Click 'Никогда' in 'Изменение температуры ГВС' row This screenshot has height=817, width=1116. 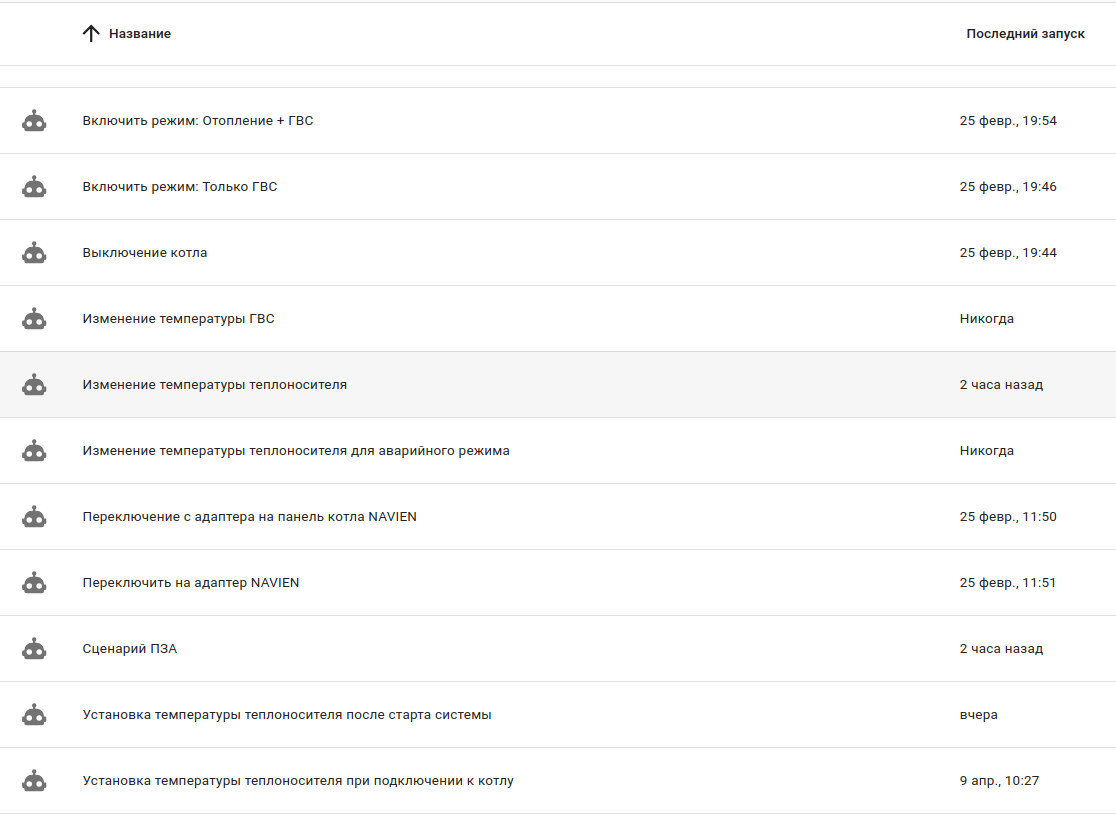[x=987, y=319]
